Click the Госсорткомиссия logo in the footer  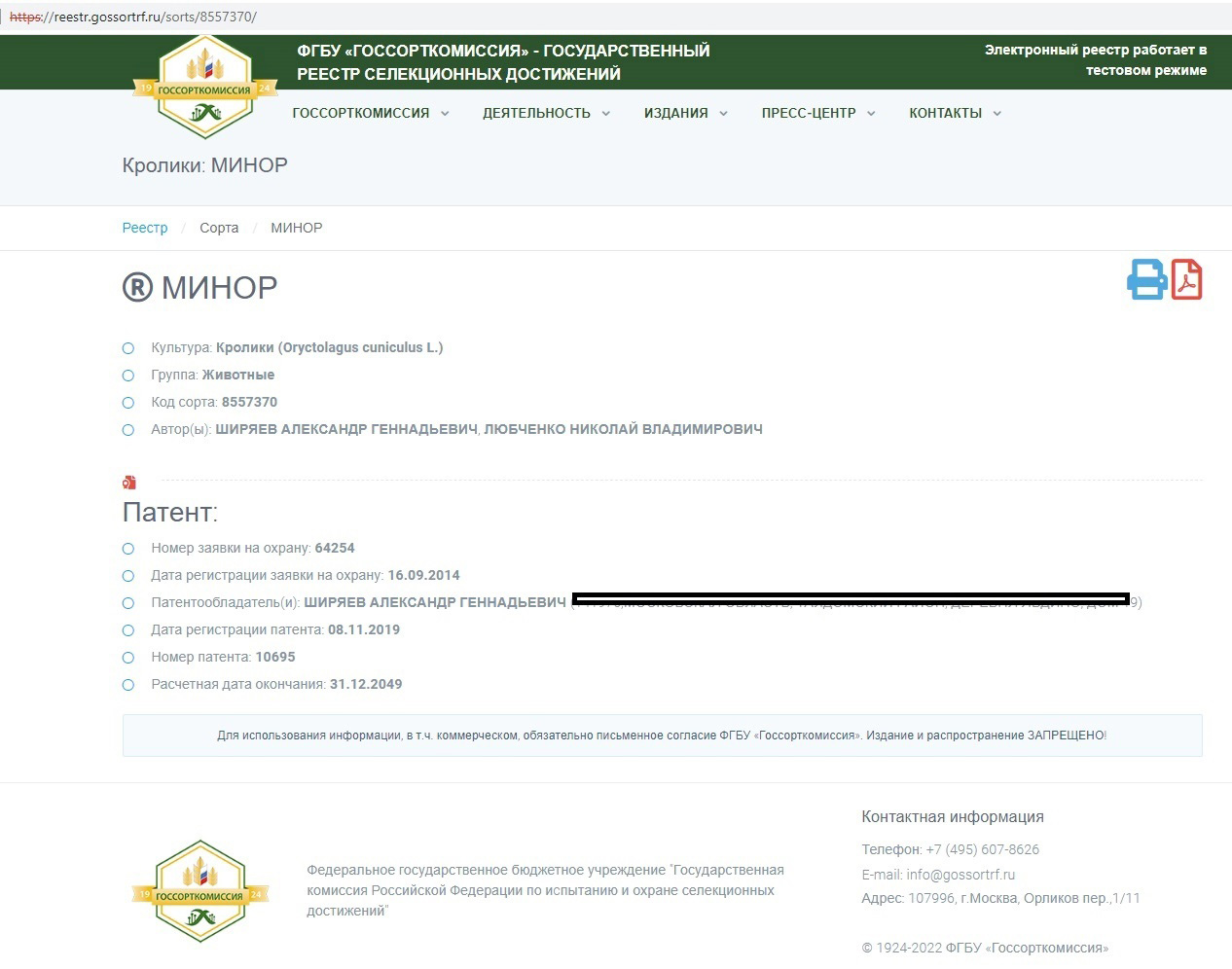tap(200, 891)
